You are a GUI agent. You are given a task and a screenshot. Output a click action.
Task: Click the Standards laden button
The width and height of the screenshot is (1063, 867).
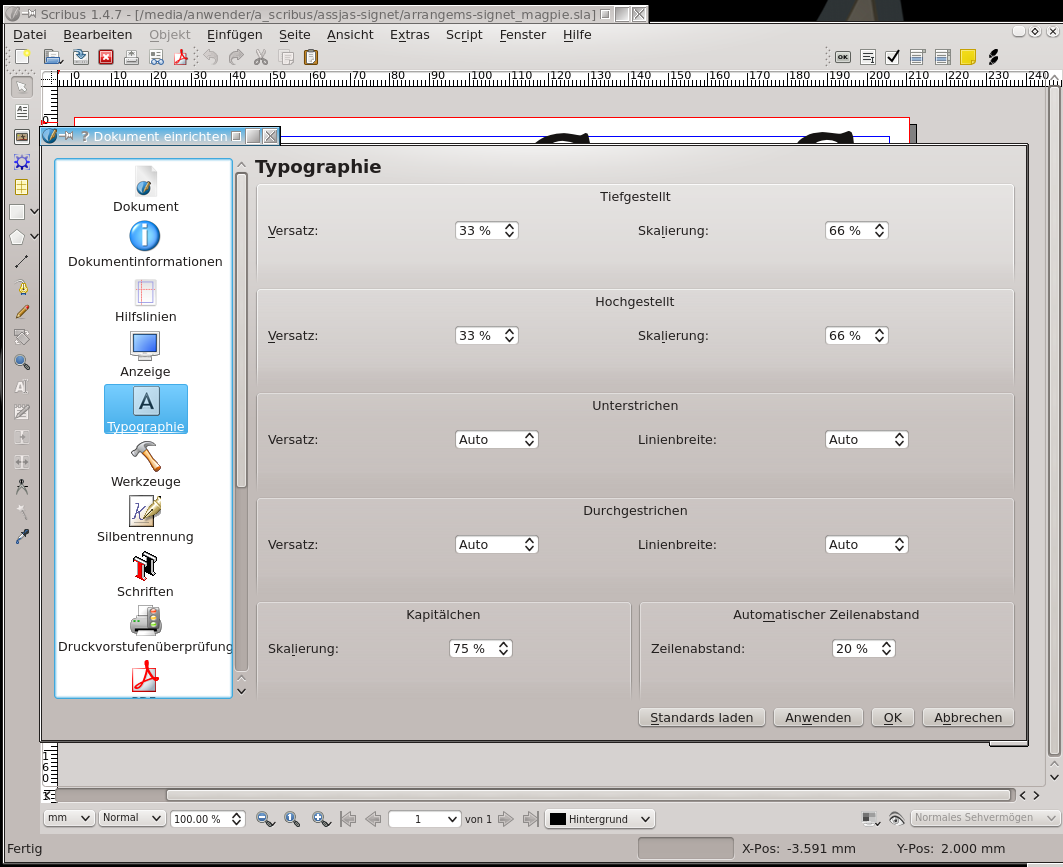coord(702,717)
